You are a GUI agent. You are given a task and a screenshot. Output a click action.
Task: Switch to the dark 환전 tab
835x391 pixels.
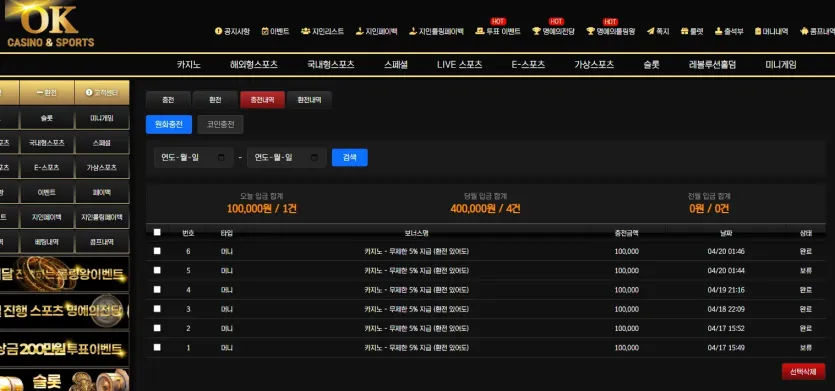click(x=215, y=100)
